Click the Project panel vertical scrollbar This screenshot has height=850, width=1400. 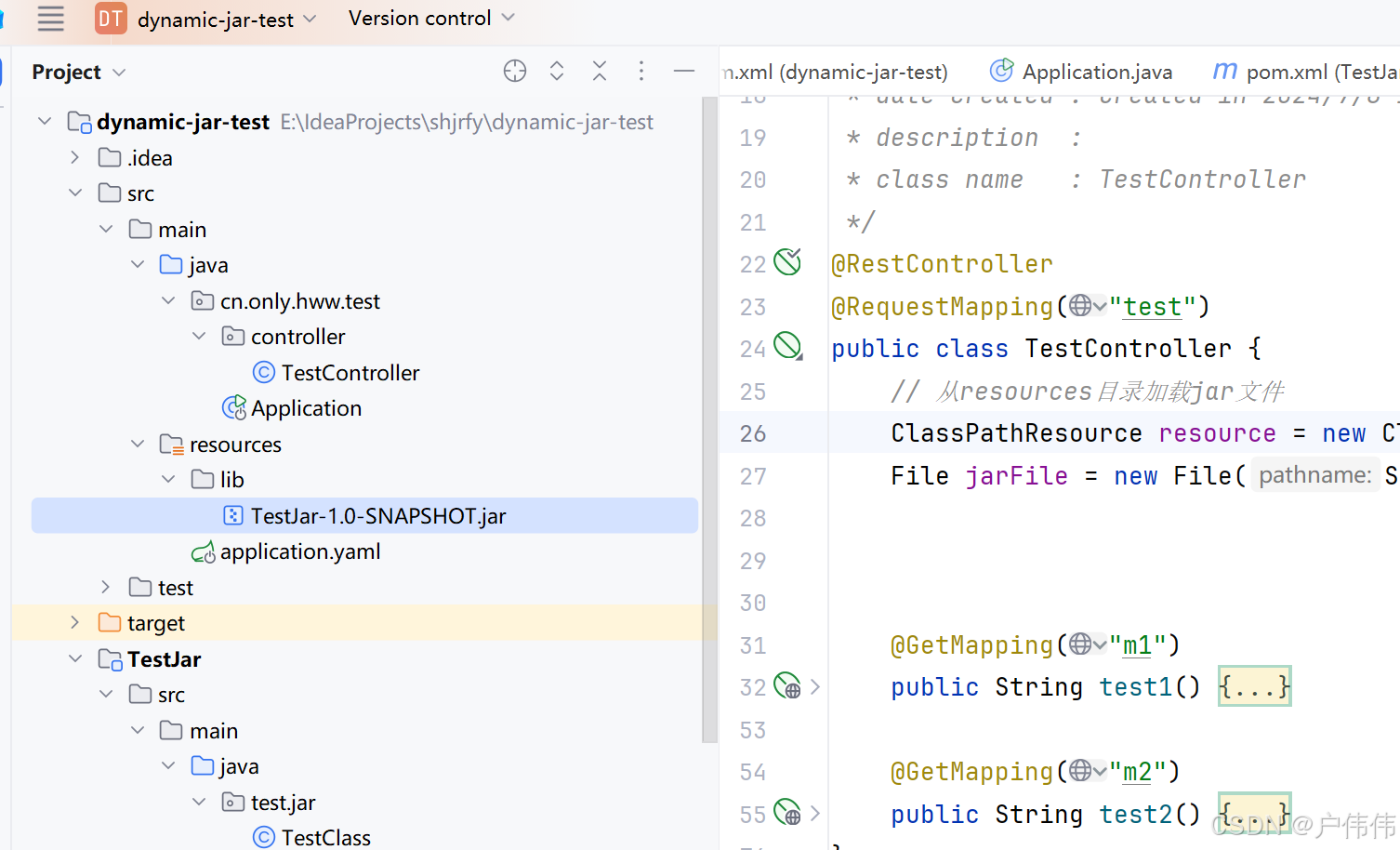(x=709, y=418)
